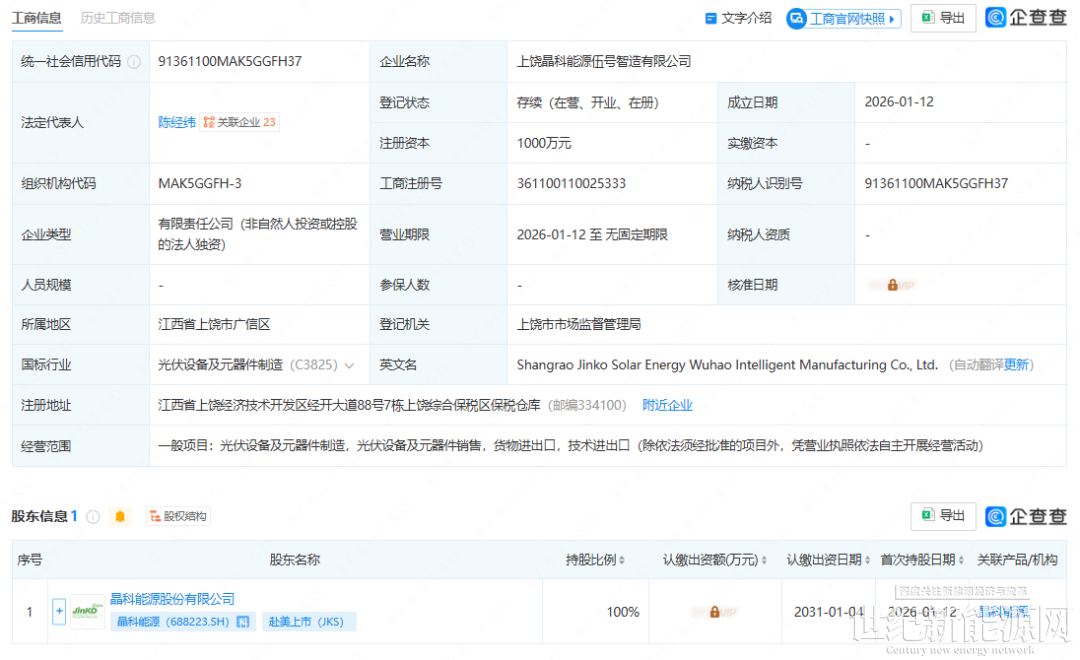Viewport: 1080px width, 660px height.
Task: Click the info icon beside 股东信息
Action: 93,517
